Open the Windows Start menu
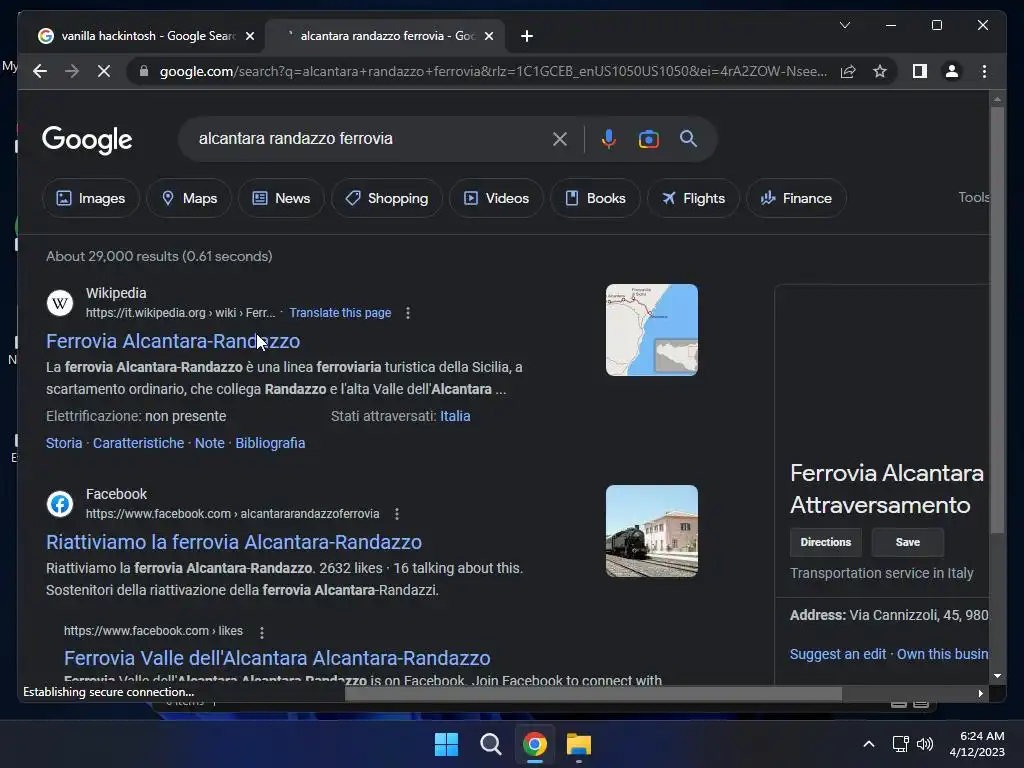 [x=447, y=744]
